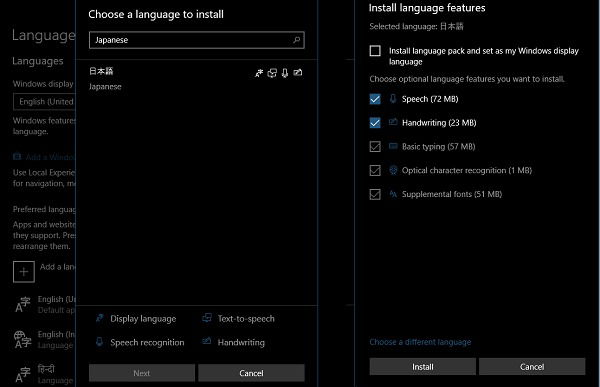Click the speech recognition microphone icon beside 日本語
Screen dimensions: 600x387
285,73
